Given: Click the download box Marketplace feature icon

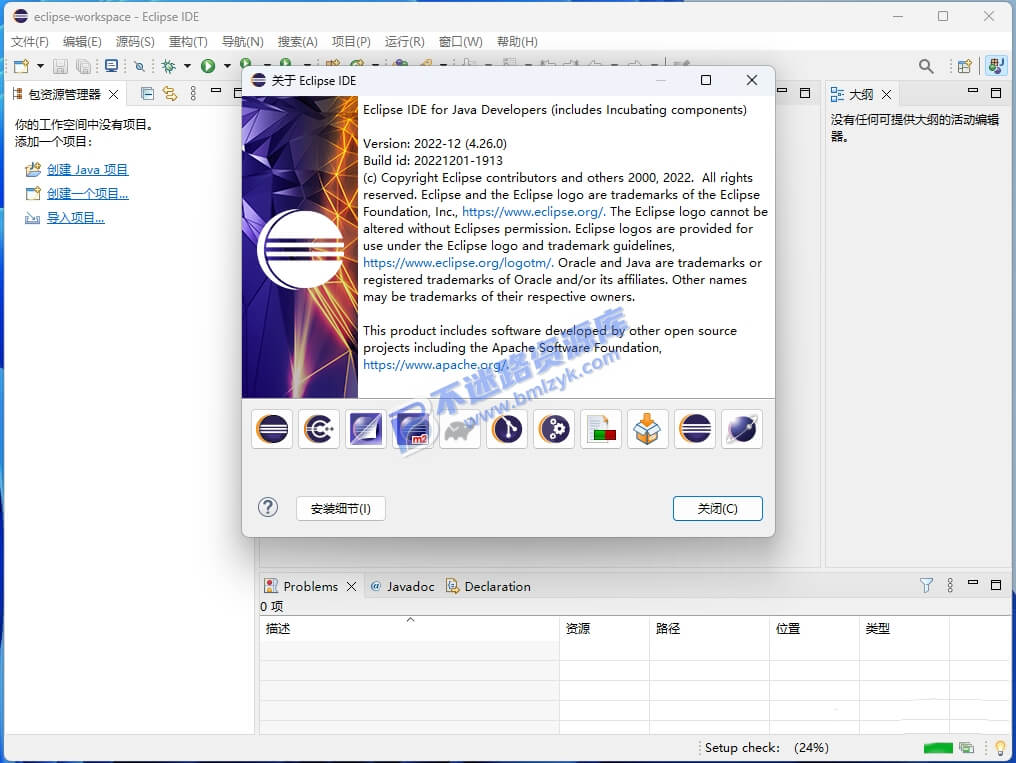Looking at the screenshot, I should [x=647, y=429].
